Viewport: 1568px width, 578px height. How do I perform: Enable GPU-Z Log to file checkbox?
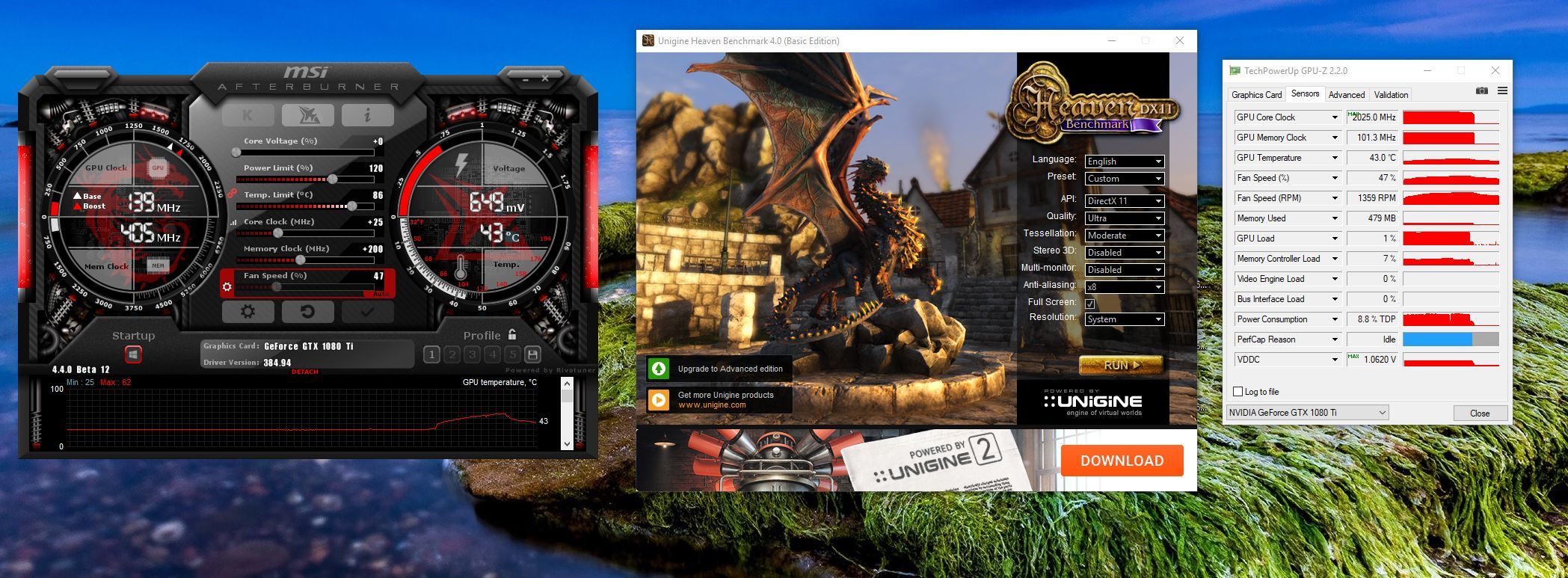[1238, 392]
